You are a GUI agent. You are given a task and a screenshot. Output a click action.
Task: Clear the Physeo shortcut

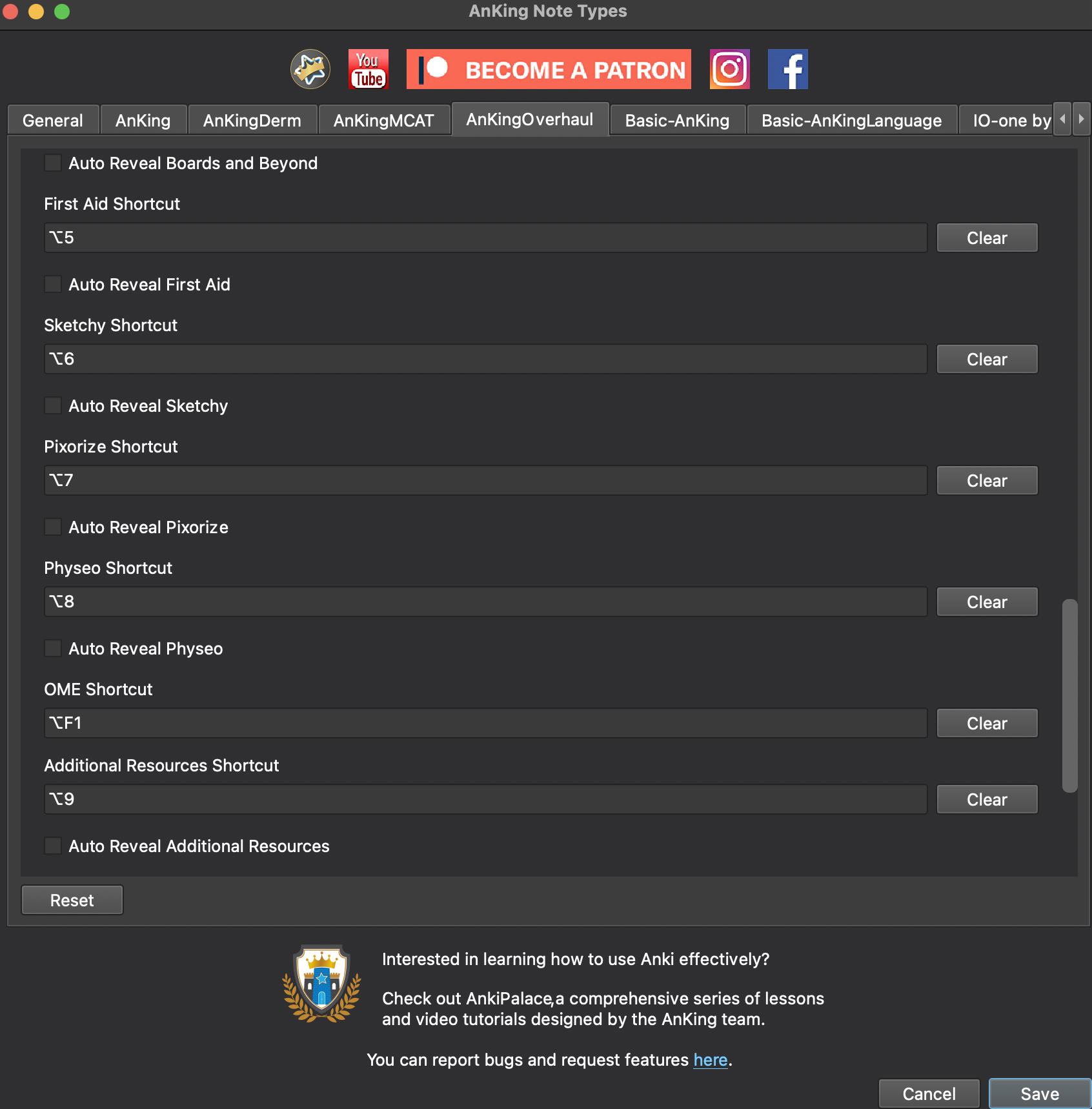pos(987,602)
